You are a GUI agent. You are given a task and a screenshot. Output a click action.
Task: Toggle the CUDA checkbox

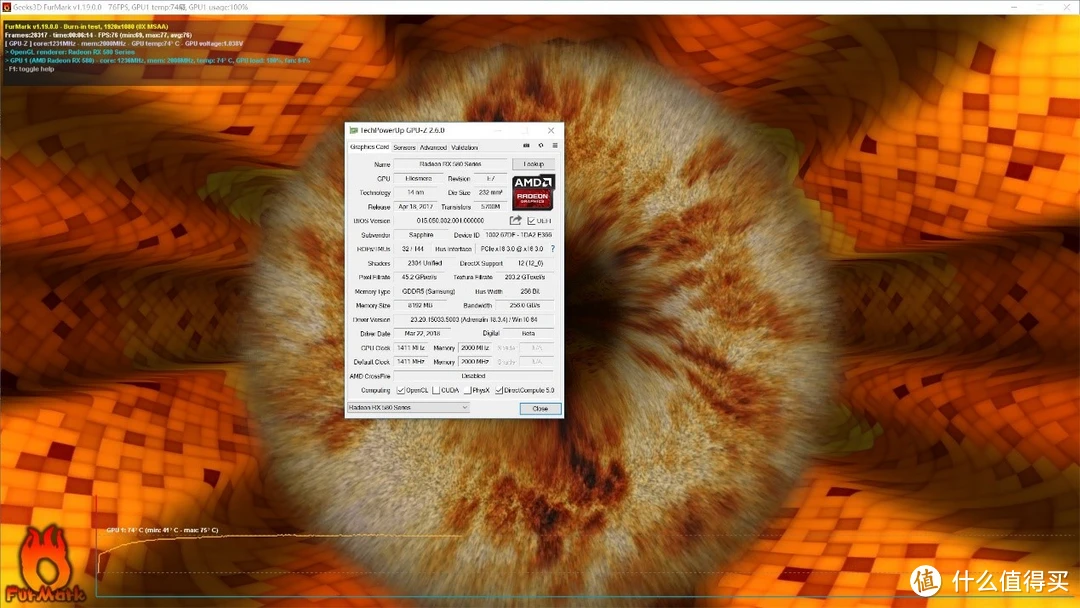tap(436, 390)
